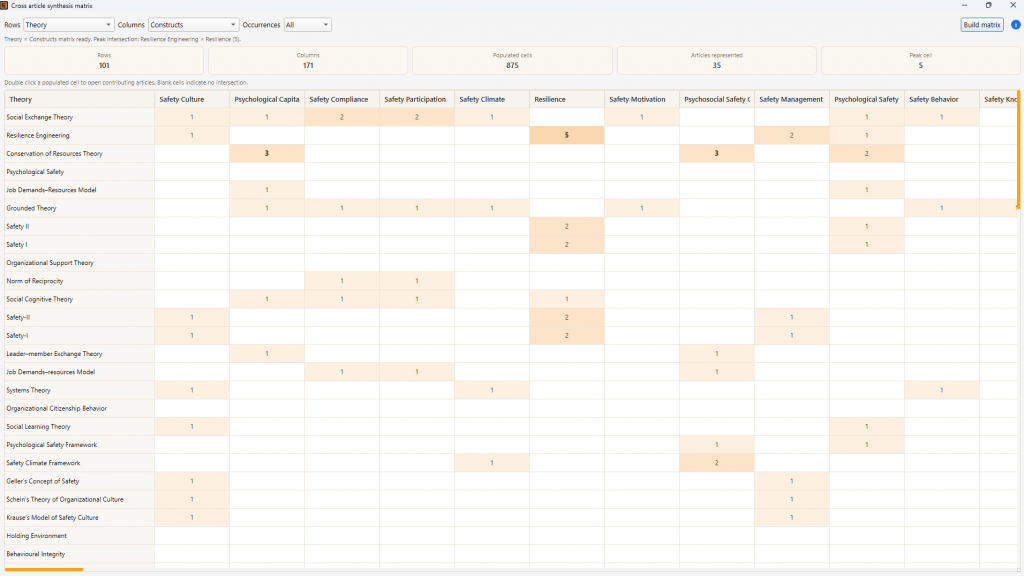Select the Job Demands–Resources Model row
This screenshot has height=576, width=1024.
click(80, 190)
